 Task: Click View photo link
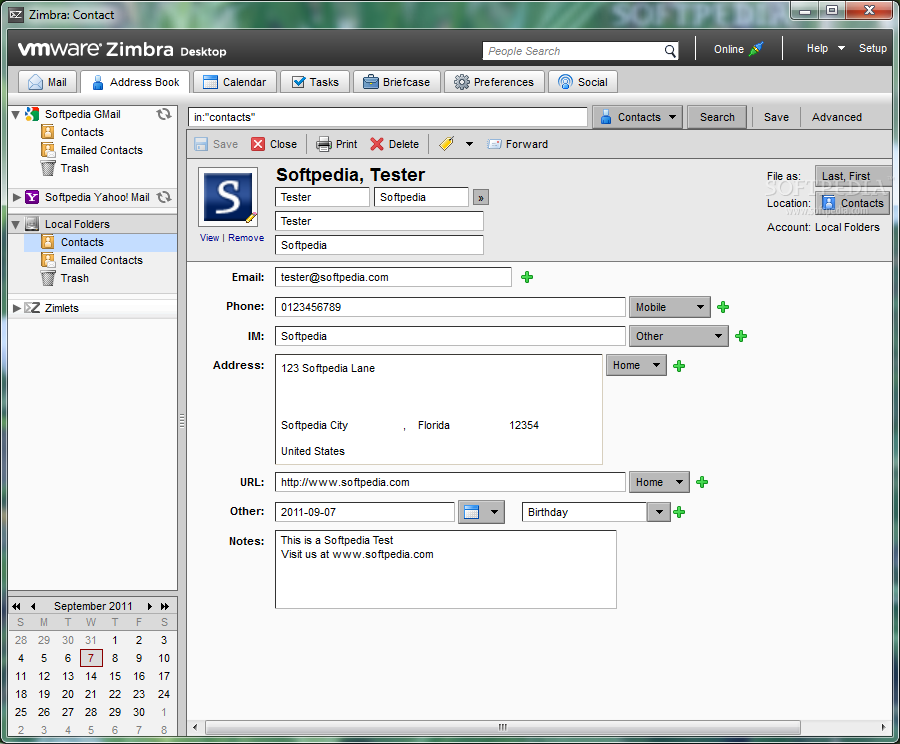210,238
